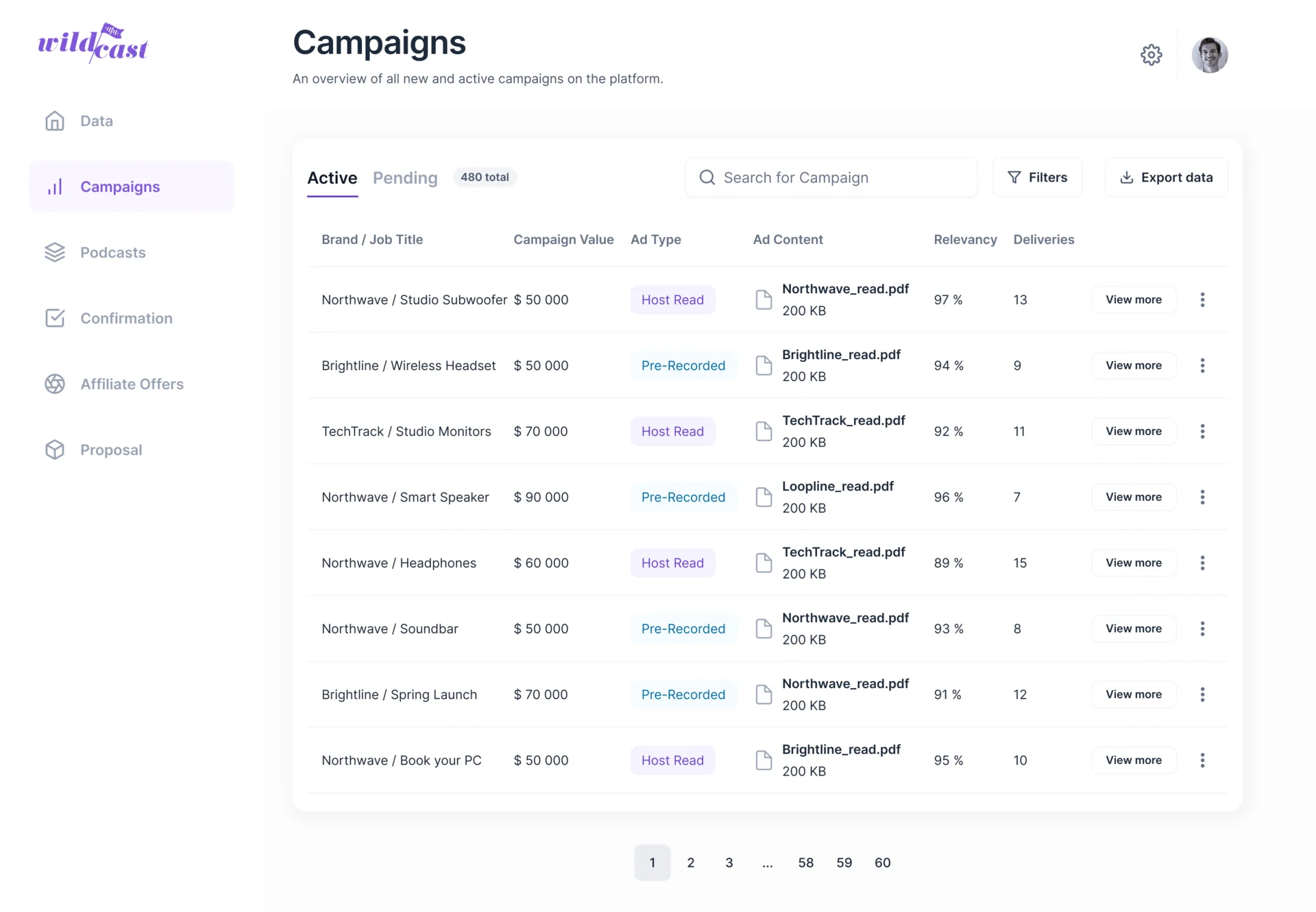1316x912 pixels.
Task: Click the Wildcast logo
Action: tap(93, 43)
